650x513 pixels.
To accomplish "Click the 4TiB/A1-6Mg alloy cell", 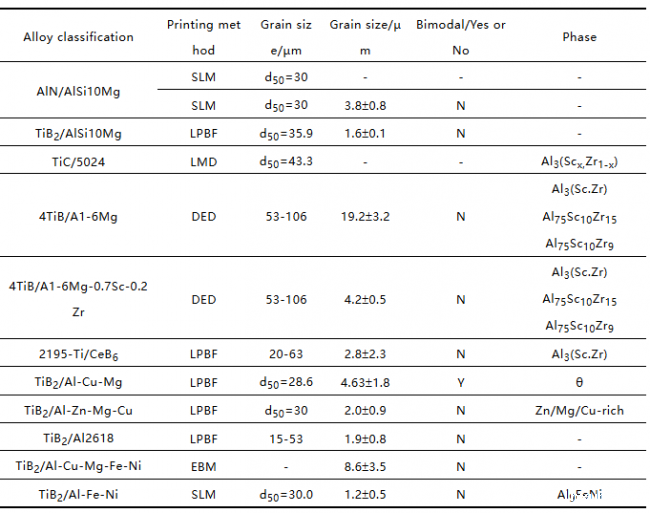I will (78, 217).
